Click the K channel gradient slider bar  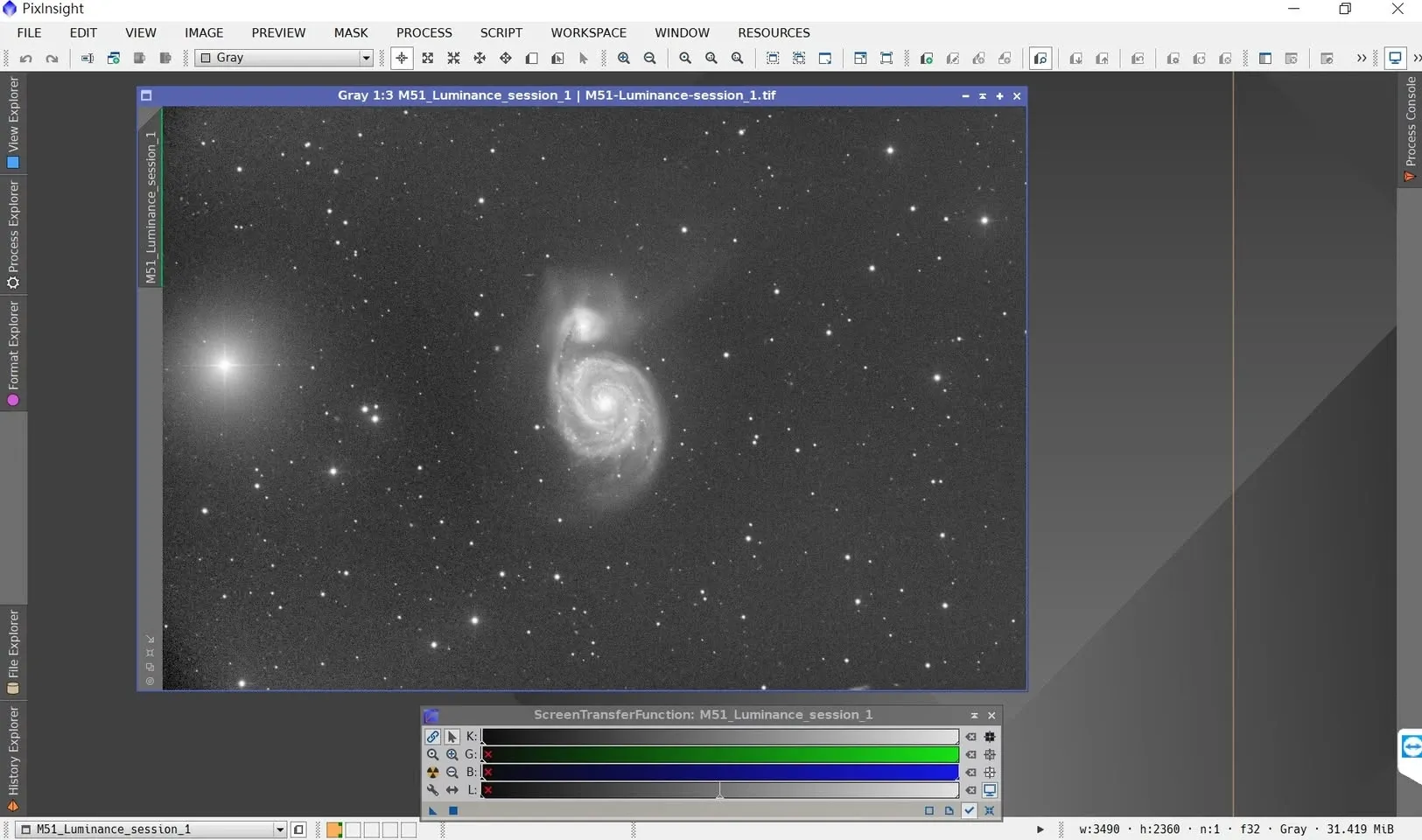(720, 737)
